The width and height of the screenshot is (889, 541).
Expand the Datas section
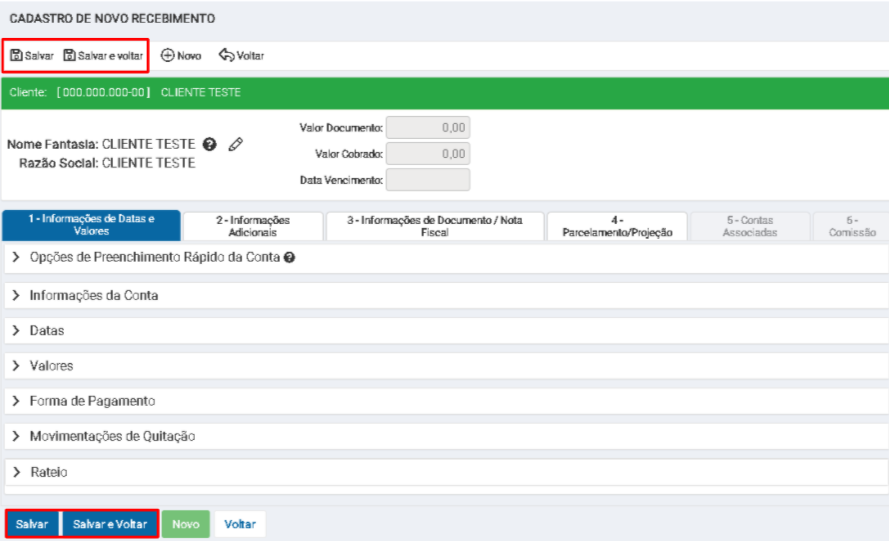[446, 331]
